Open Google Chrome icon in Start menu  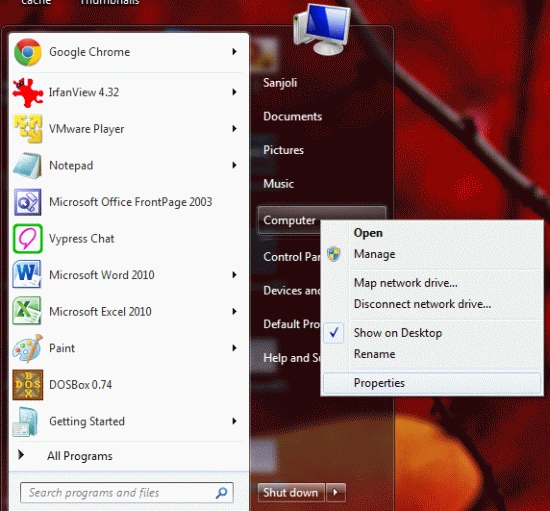[x=28, y=52]
